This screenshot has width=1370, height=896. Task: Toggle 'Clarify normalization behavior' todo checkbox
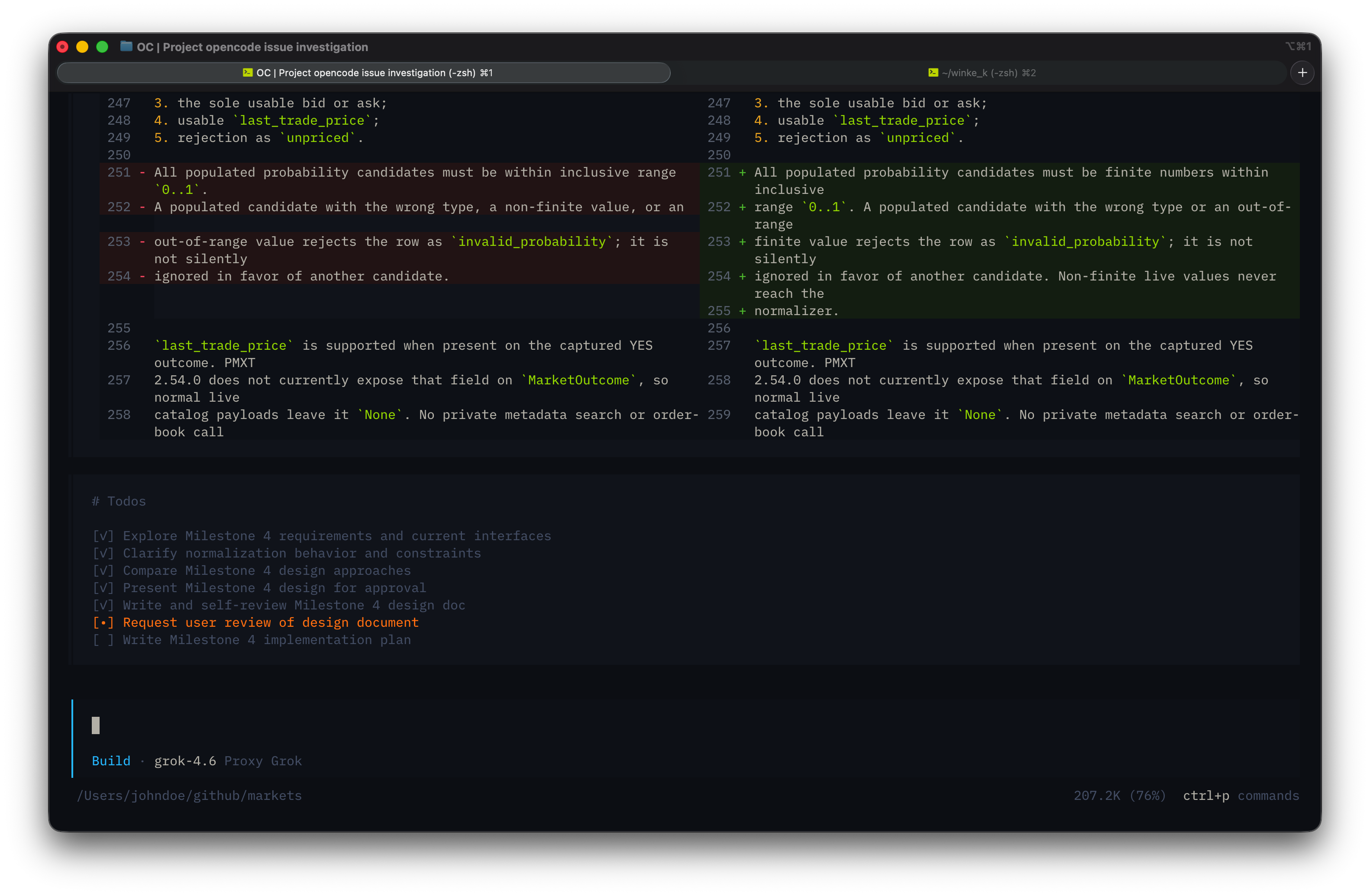103,553
